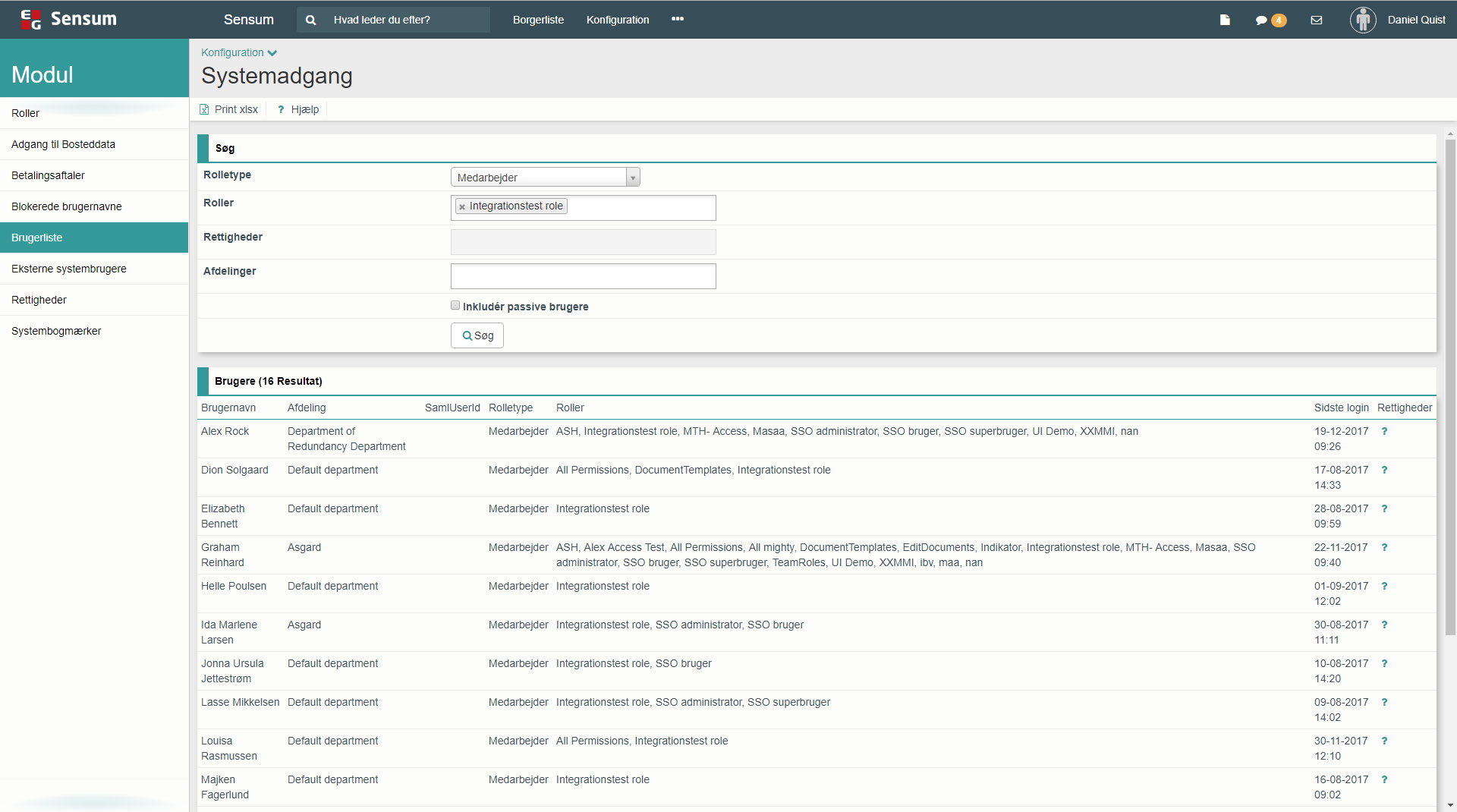Screen dimensions: 1457x812
Task: Click the Hjælp link
Action: coord(305,109)
